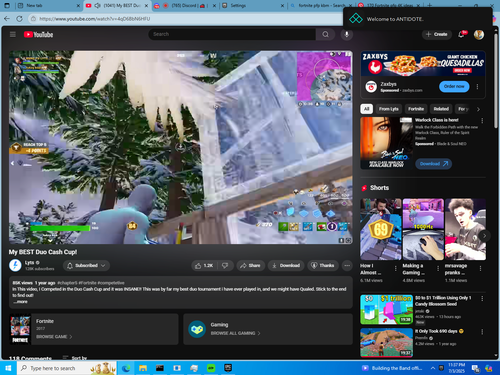Select the Related filter chip
This screenshot has width=500, height=375.
pyautogui.click(x=441, y=109)
